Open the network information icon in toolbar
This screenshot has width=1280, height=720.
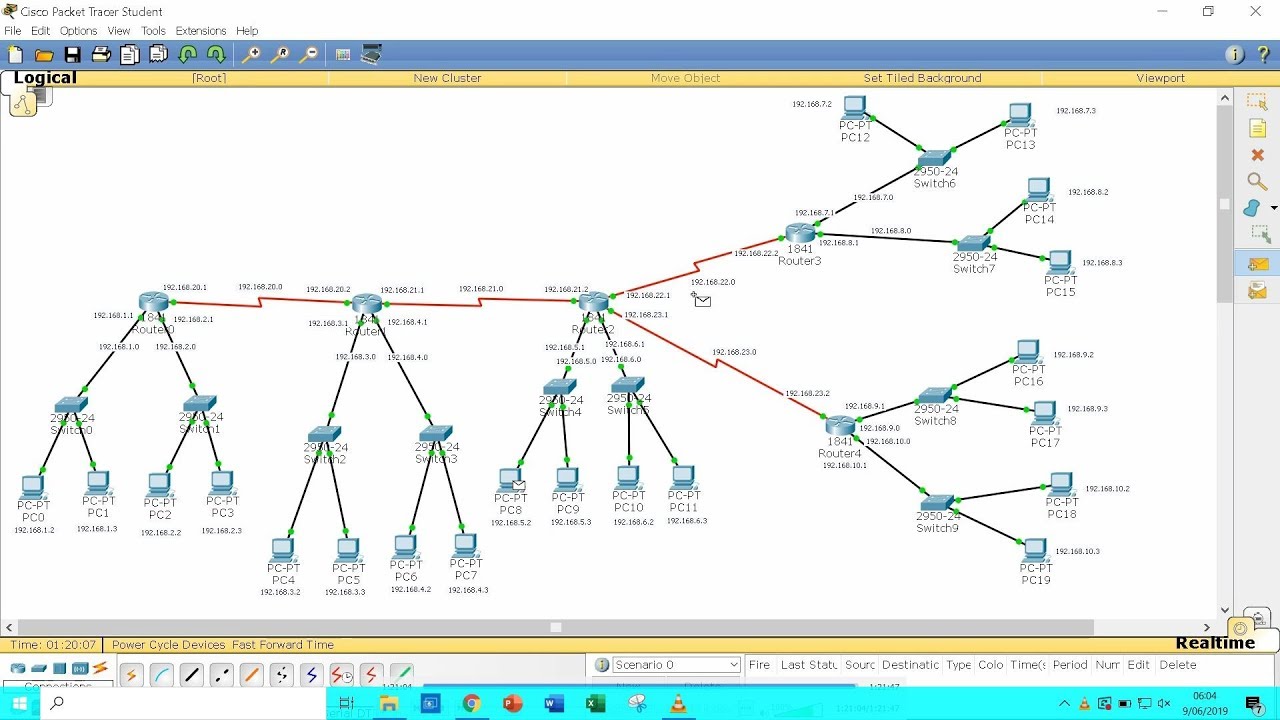(1235, 54)
